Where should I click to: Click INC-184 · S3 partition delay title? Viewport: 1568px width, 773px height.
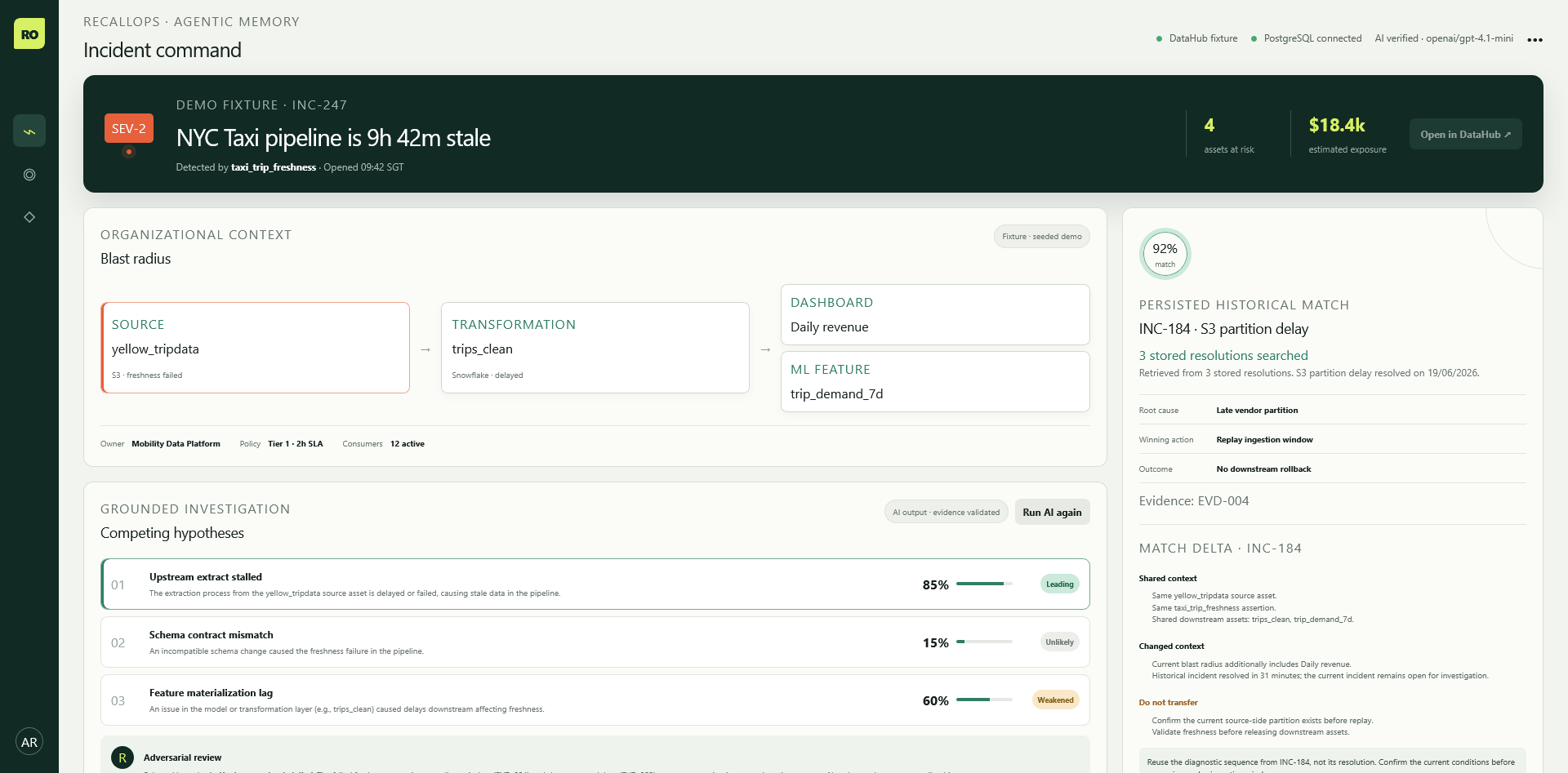pyautogui.click(x=1223, y=329)
